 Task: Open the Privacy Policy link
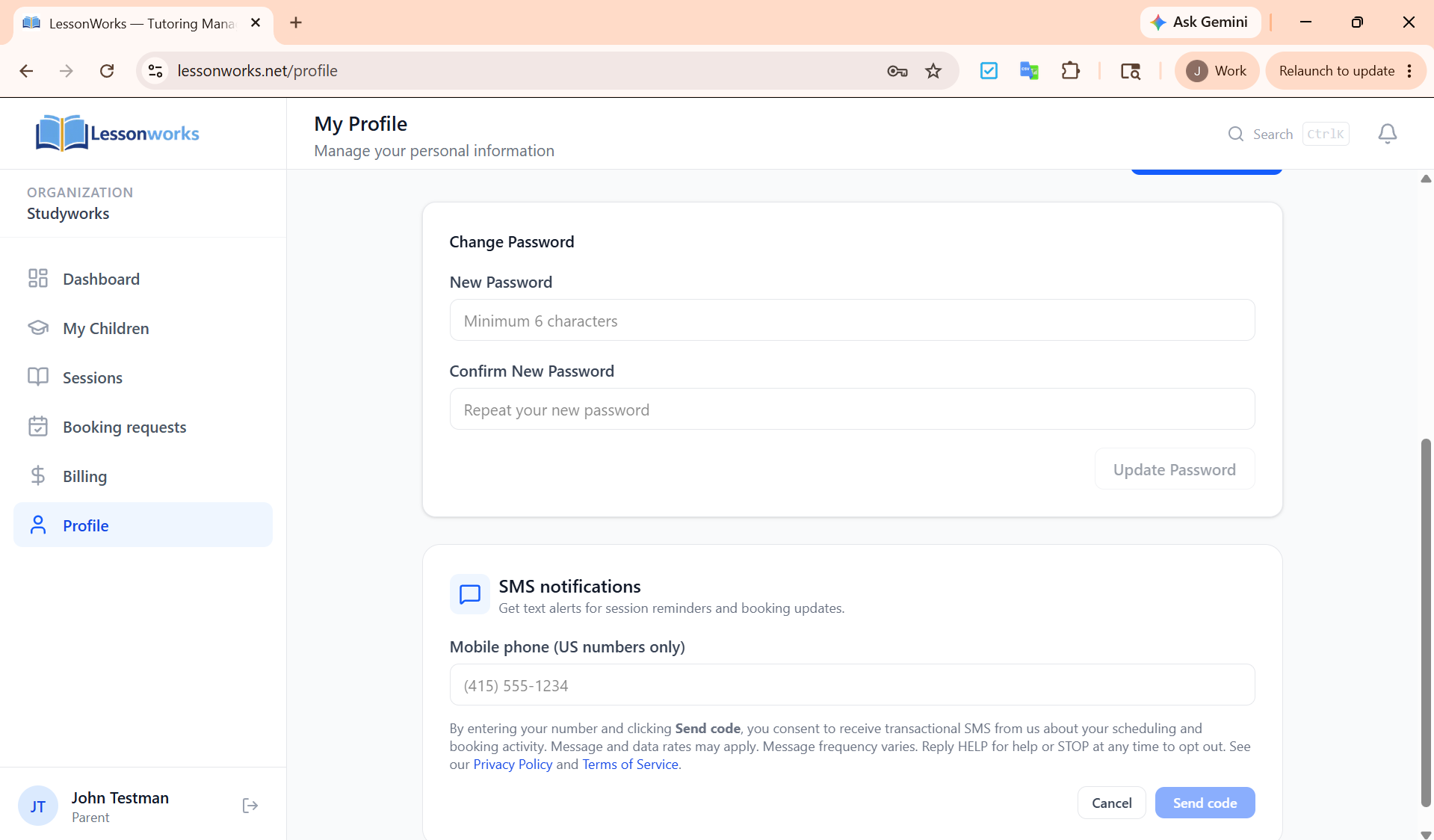(513, 764)
